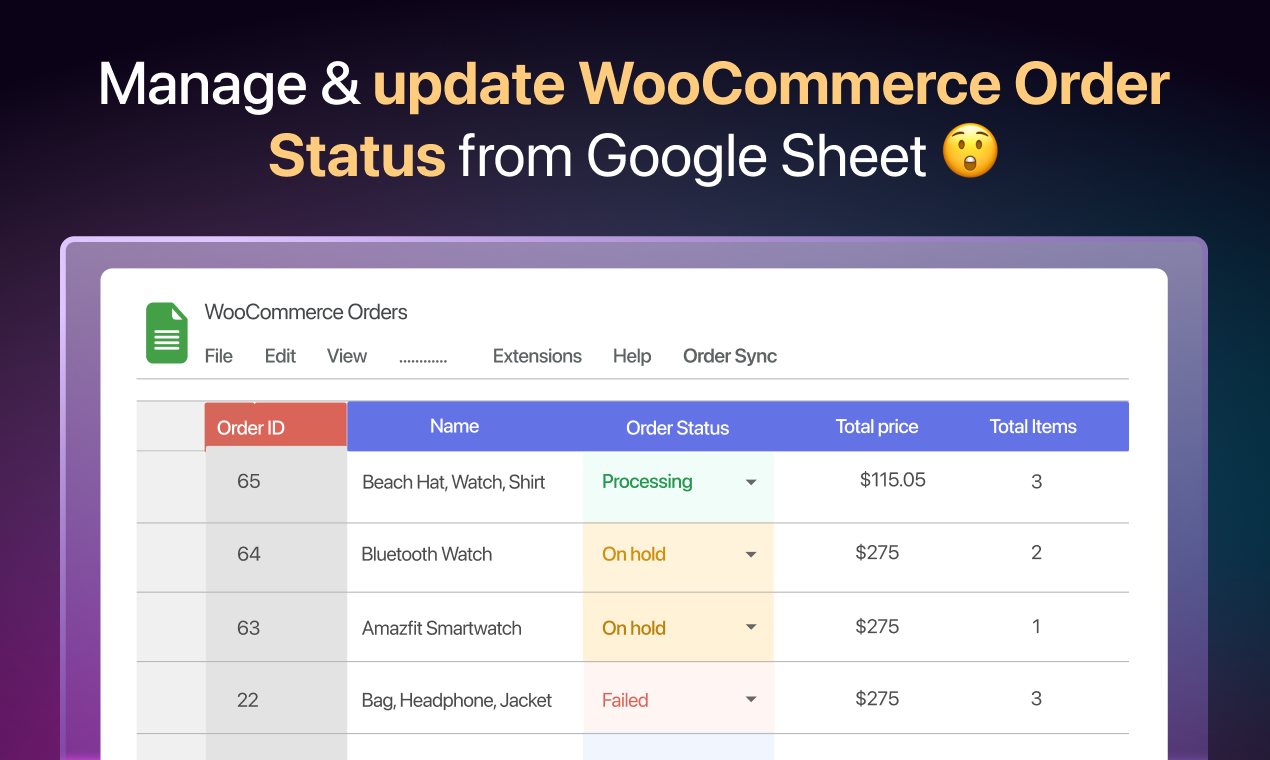Click the Order Status column header
The width and height of the screenshot is (1270, 760).
677,427
